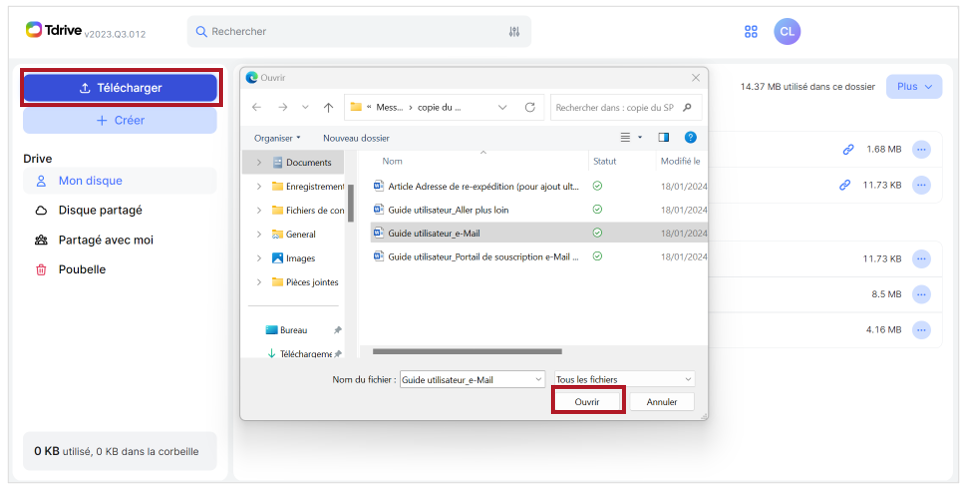Open more options for last 11.73 KB file
This screenshot has width=967, height=496.
tap(921, 258)
